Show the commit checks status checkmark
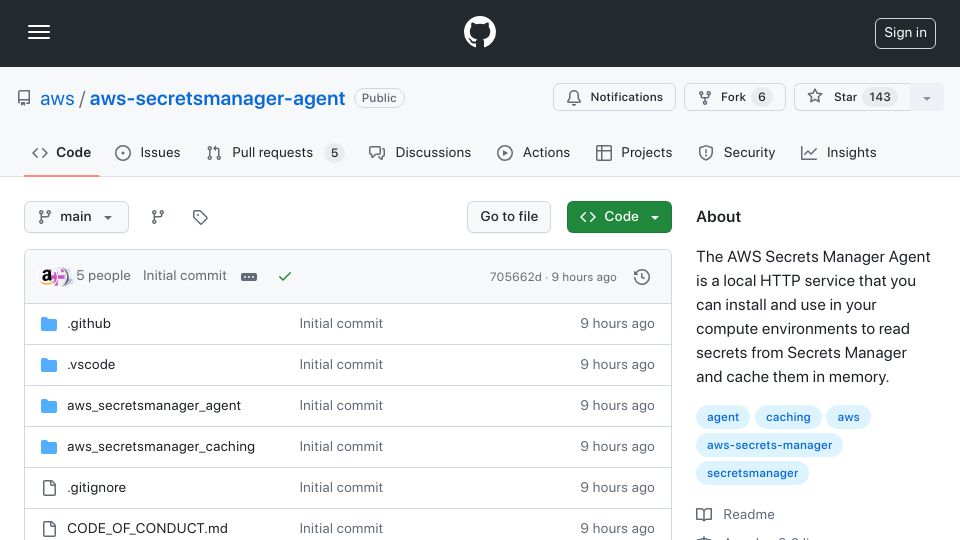 [x=285, y=277]
